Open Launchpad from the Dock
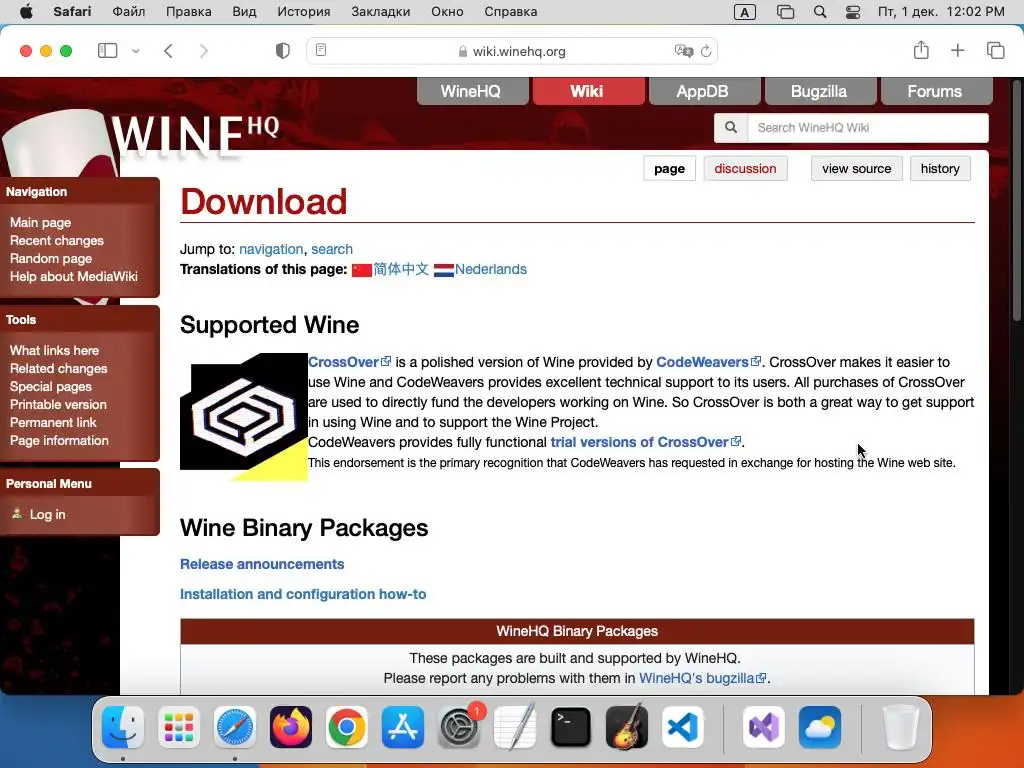 click(x=179, y=727)
